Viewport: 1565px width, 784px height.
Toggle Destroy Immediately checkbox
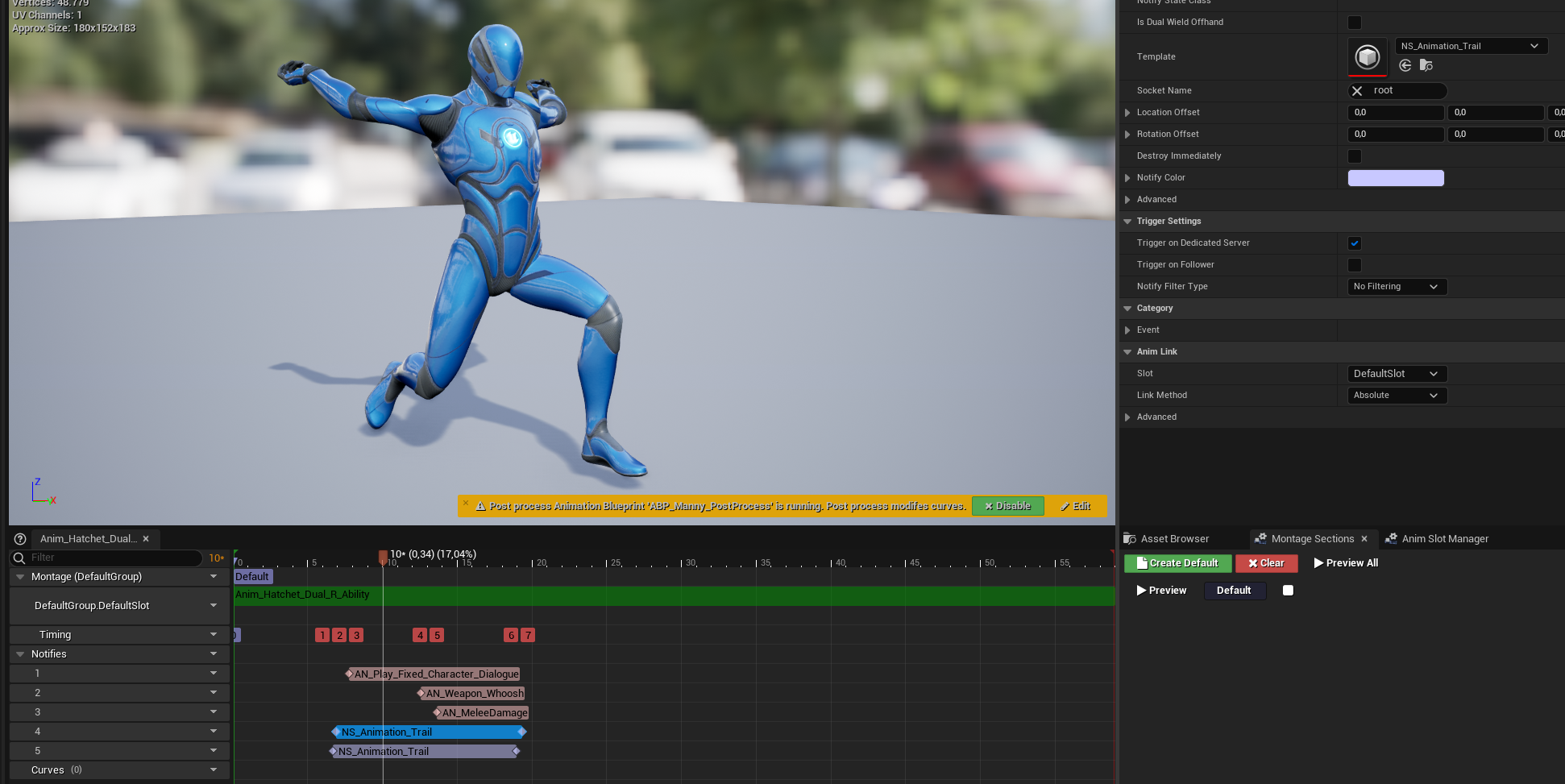(x=1355, y=156)
